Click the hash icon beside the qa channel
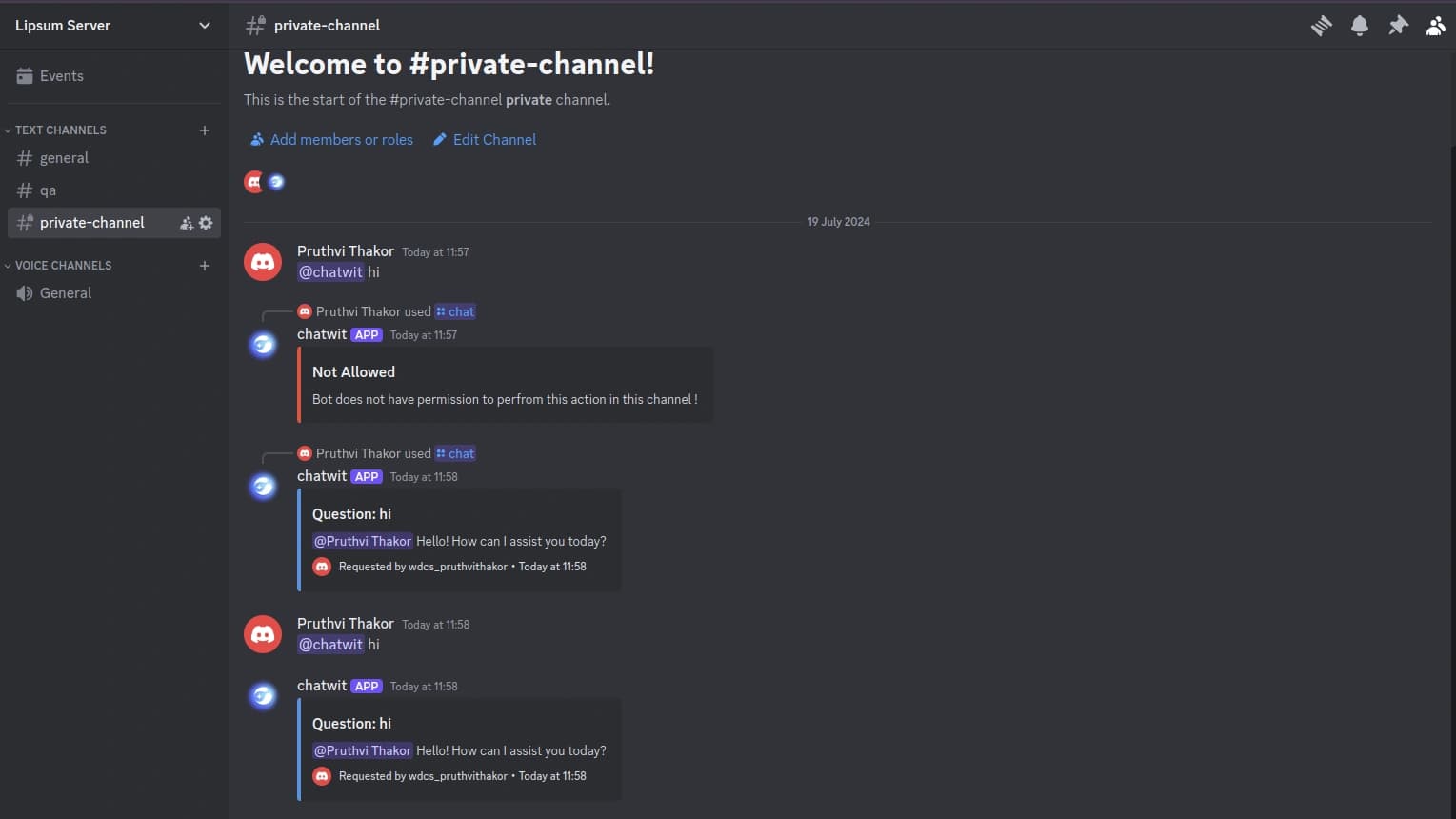 coord(25,190)
